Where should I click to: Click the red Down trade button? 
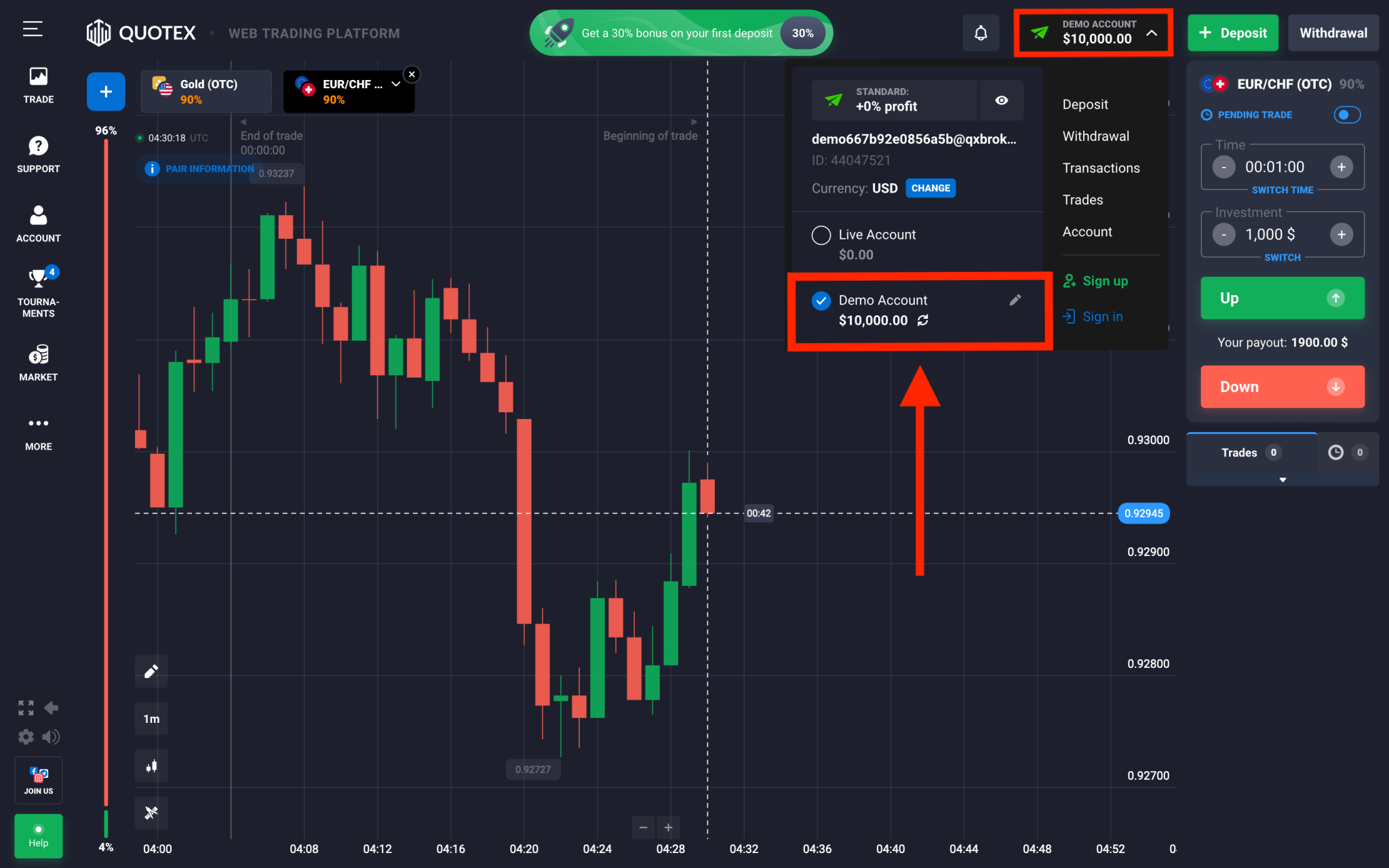click(x=1283, y=387)
